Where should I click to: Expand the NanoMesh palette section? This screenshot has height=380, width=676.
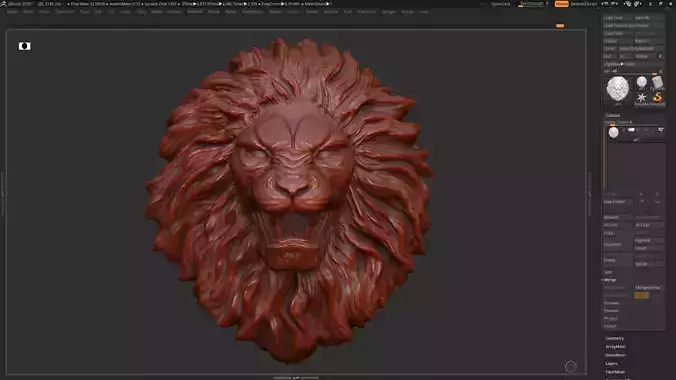(x=615, y=355)
